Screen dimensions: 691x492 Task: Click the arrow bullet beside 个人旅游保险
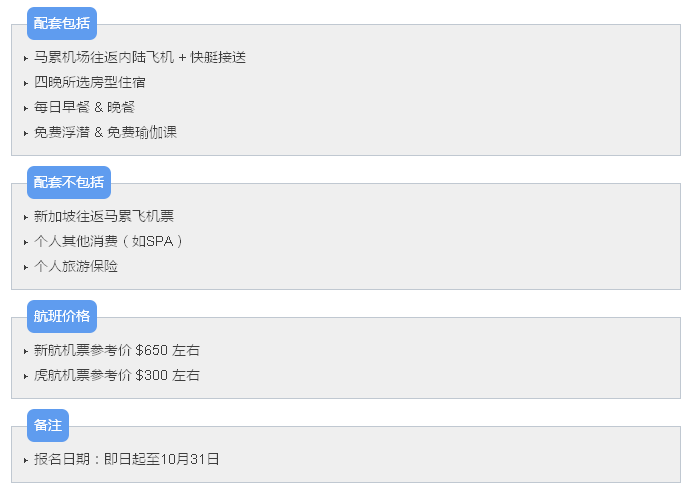[x=26, y=268]
